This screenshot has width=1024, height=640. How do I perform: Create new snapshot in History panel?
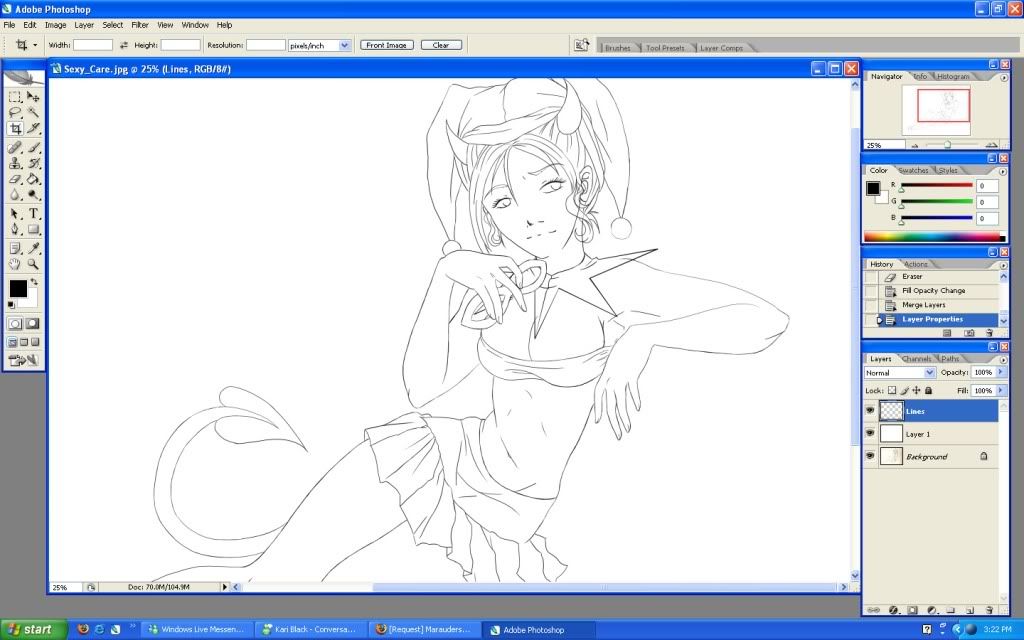(969, 333)
